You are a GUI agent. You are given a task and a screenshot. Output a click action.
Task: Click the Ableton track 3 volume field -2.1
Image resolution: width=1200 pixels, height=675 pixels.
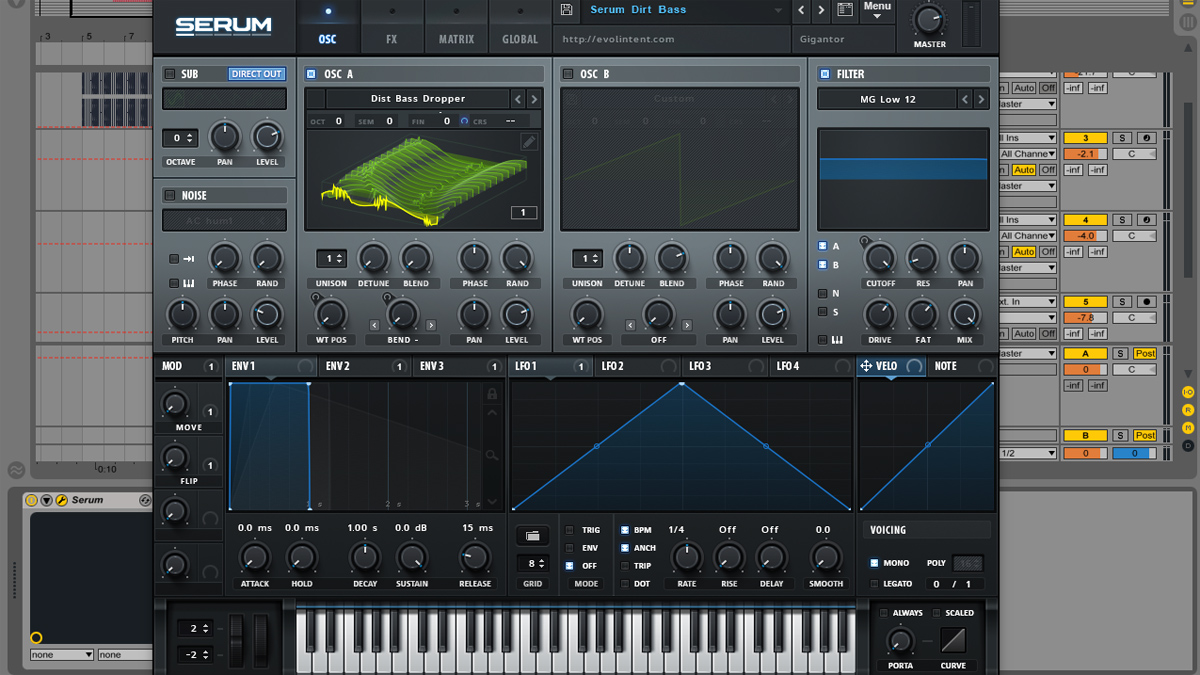1085,154
